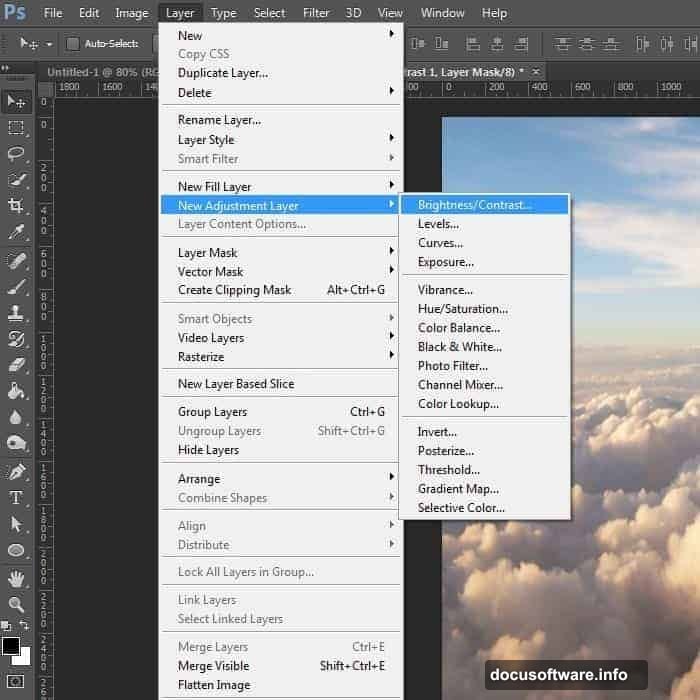This screenshot has width=700, height=700.
Task: Select the Lasso tool
Action: pyautogui.click(x=16, y=154)
